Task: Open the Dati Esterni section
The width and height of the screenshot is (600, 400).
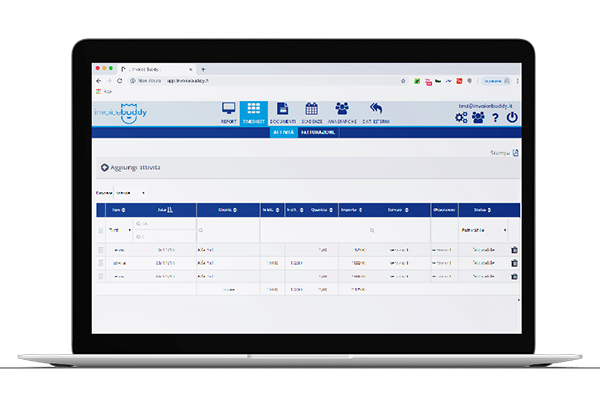Action: tap(376, 113)
